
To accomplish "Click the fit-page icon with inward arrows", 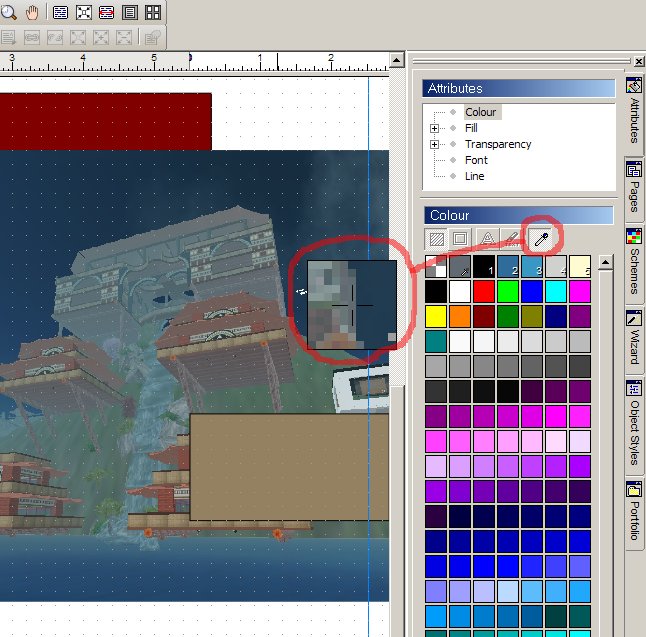I will pos(84,12).
